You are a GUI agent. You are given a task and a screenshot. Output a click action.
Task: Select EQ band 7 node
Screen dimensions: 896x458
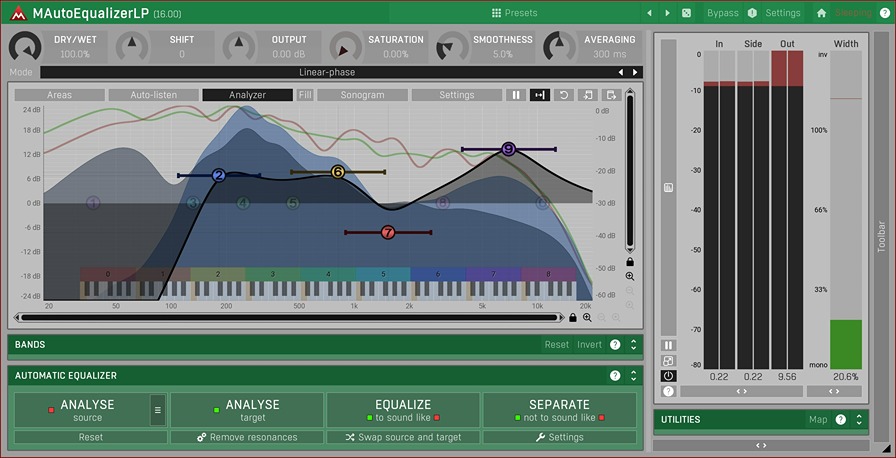[388, 232]
